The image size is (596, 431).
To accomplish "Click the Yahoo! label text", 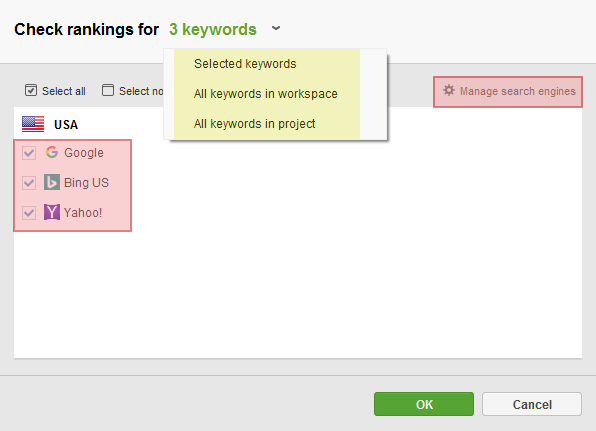I will point(83,213).
